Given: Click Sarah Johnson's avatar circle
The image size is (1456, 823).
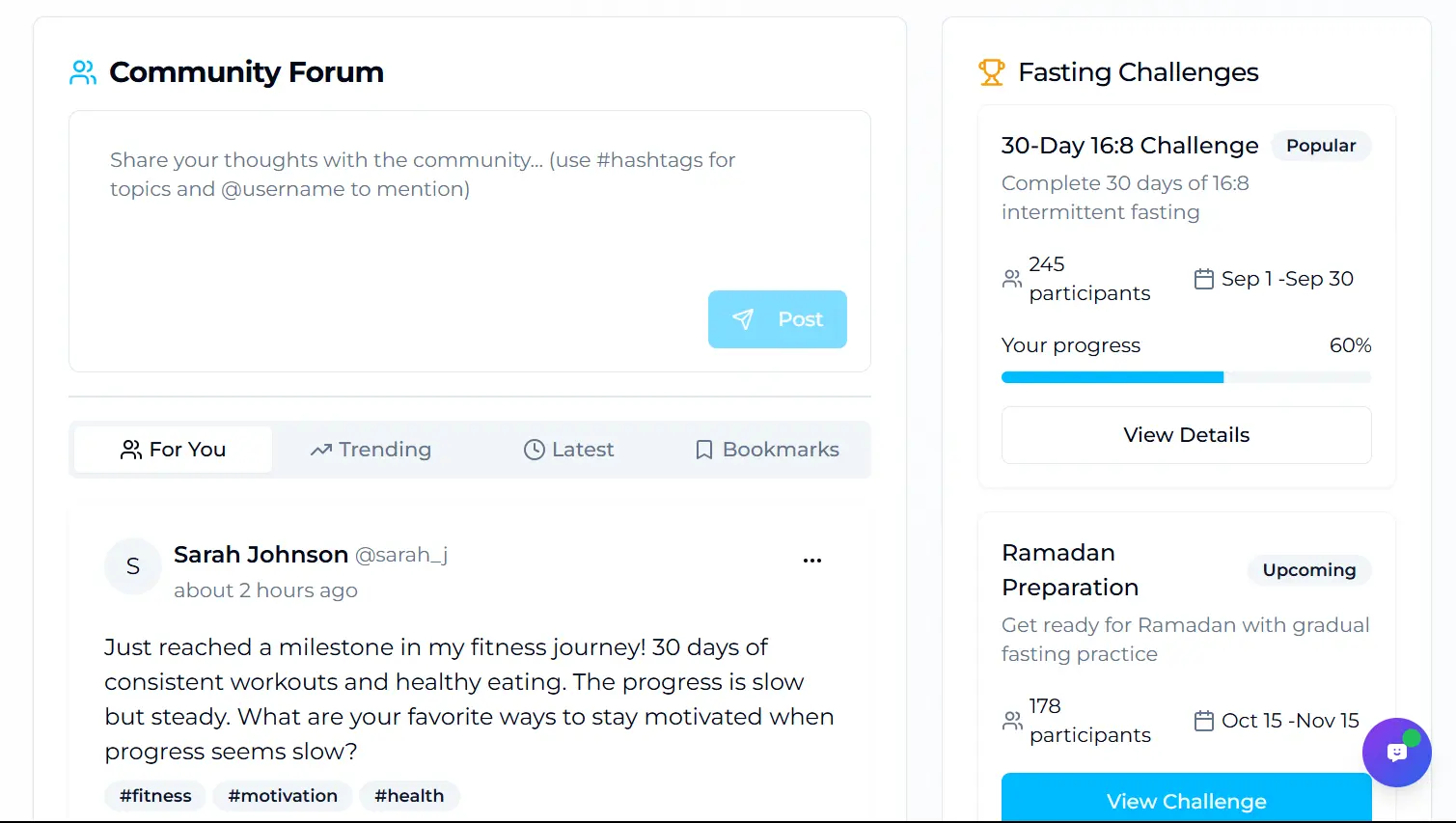Looking at the screenshot, I should [x=133, y=566].
